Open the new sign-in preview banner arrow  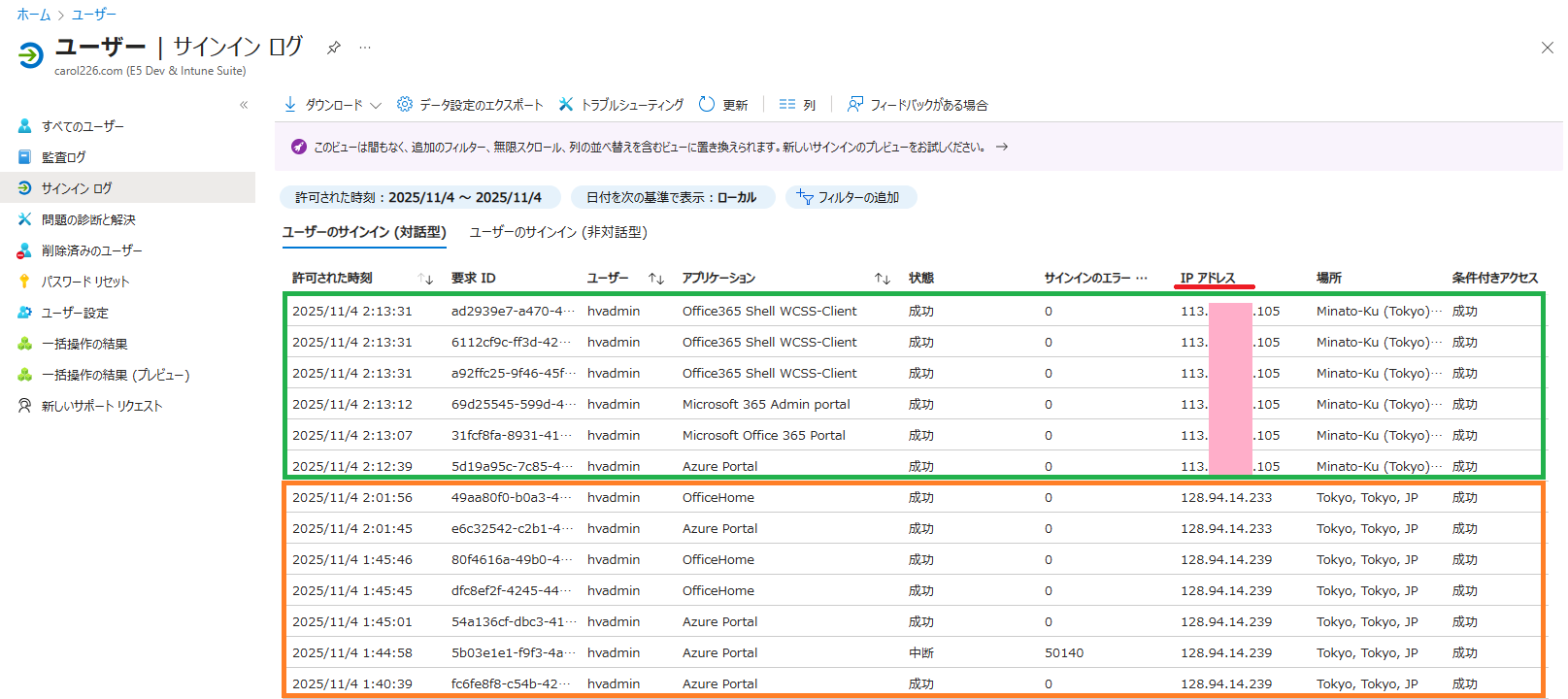[x=1002, y=148]
